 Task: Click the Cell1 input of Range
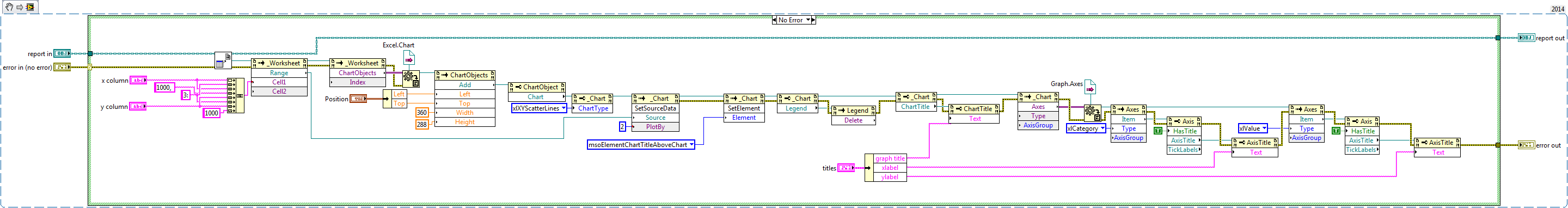[279, 82]
